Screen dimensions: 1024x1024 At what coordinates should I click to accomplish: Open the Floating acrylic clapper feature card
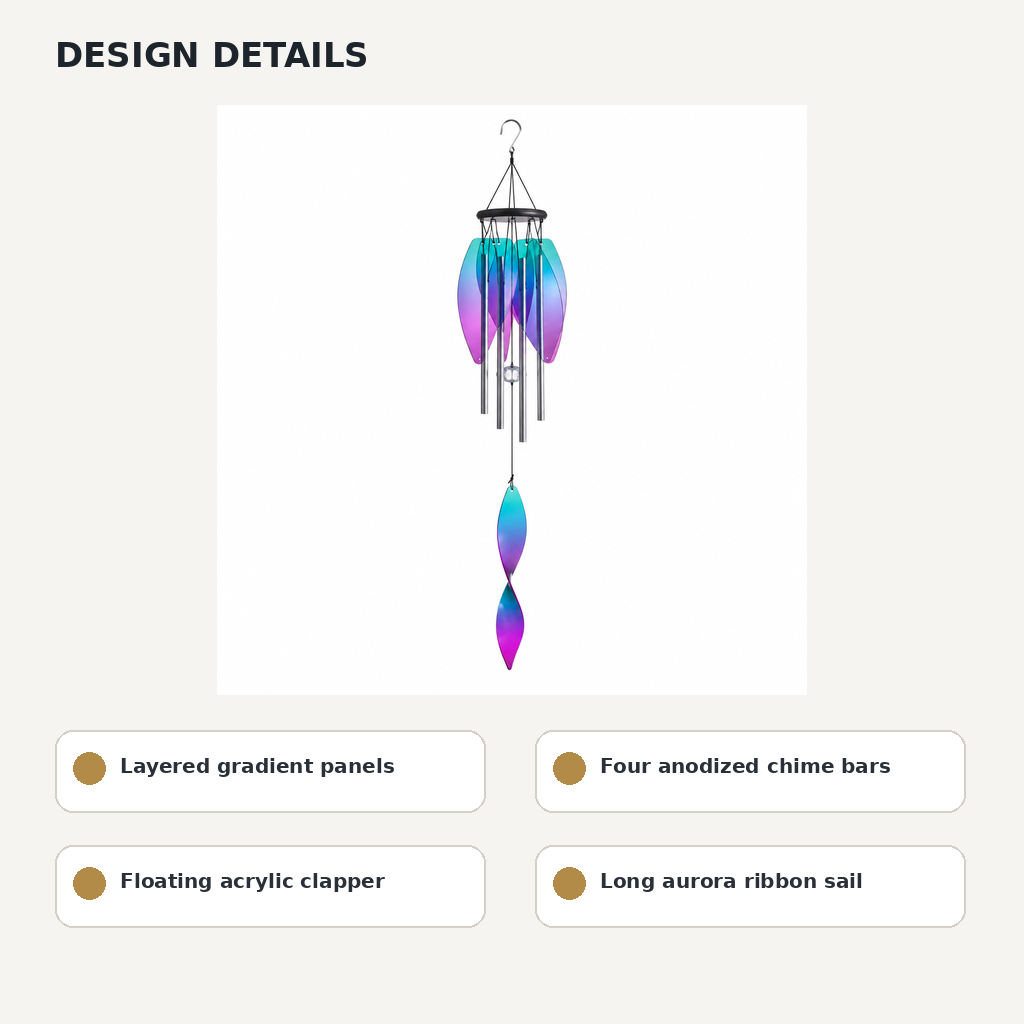(x=270, y=886)
